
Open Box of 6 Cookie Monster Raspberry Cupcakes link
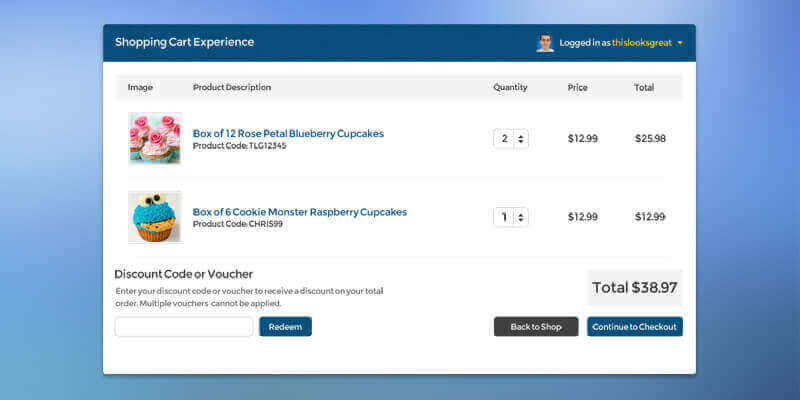pyautogui.click(x=300, y=212)
